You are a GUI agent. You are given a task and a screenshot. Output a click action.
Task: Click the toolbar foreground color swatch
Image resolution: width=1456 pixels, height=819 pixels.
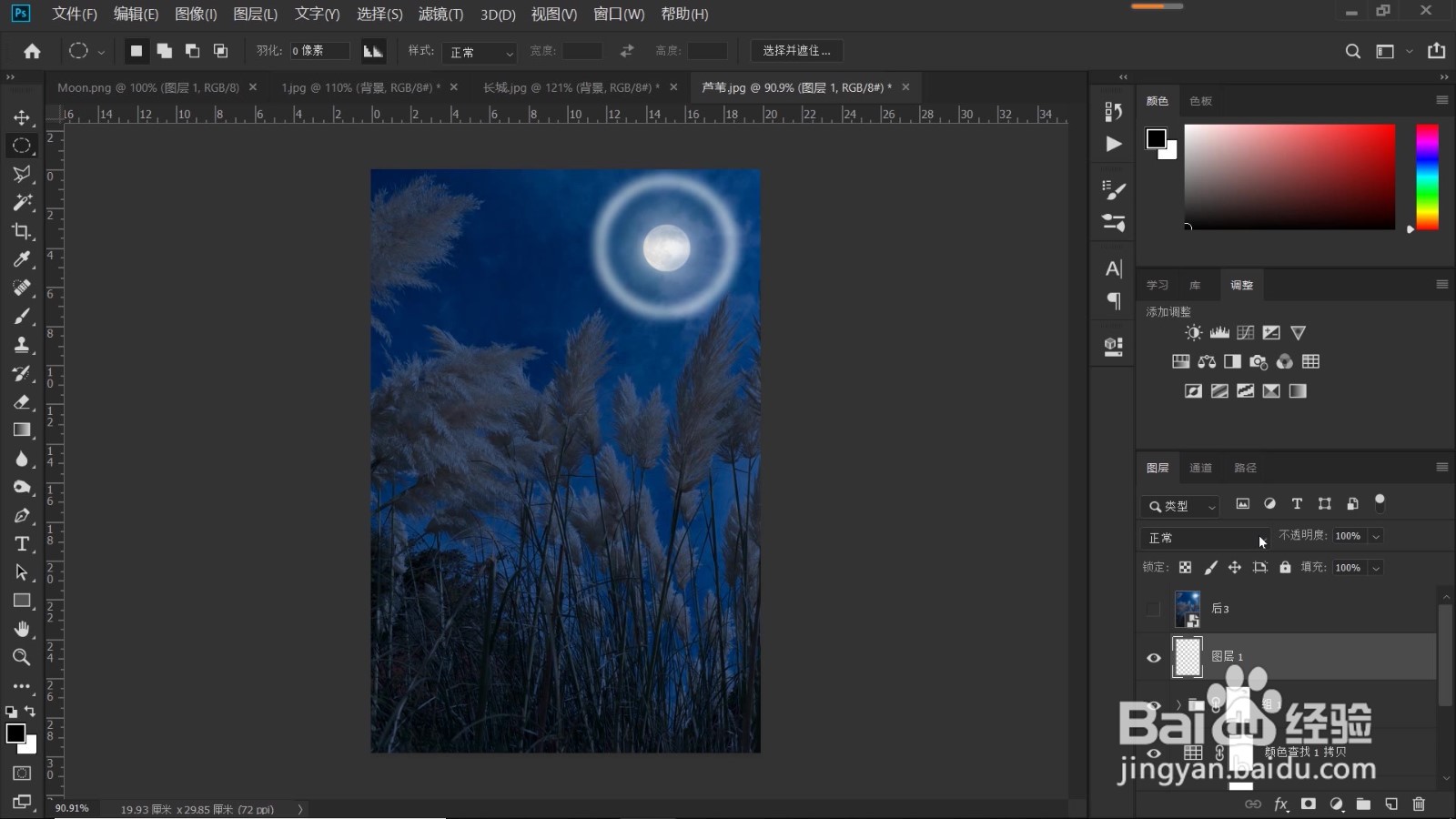(x=15, y=733)
